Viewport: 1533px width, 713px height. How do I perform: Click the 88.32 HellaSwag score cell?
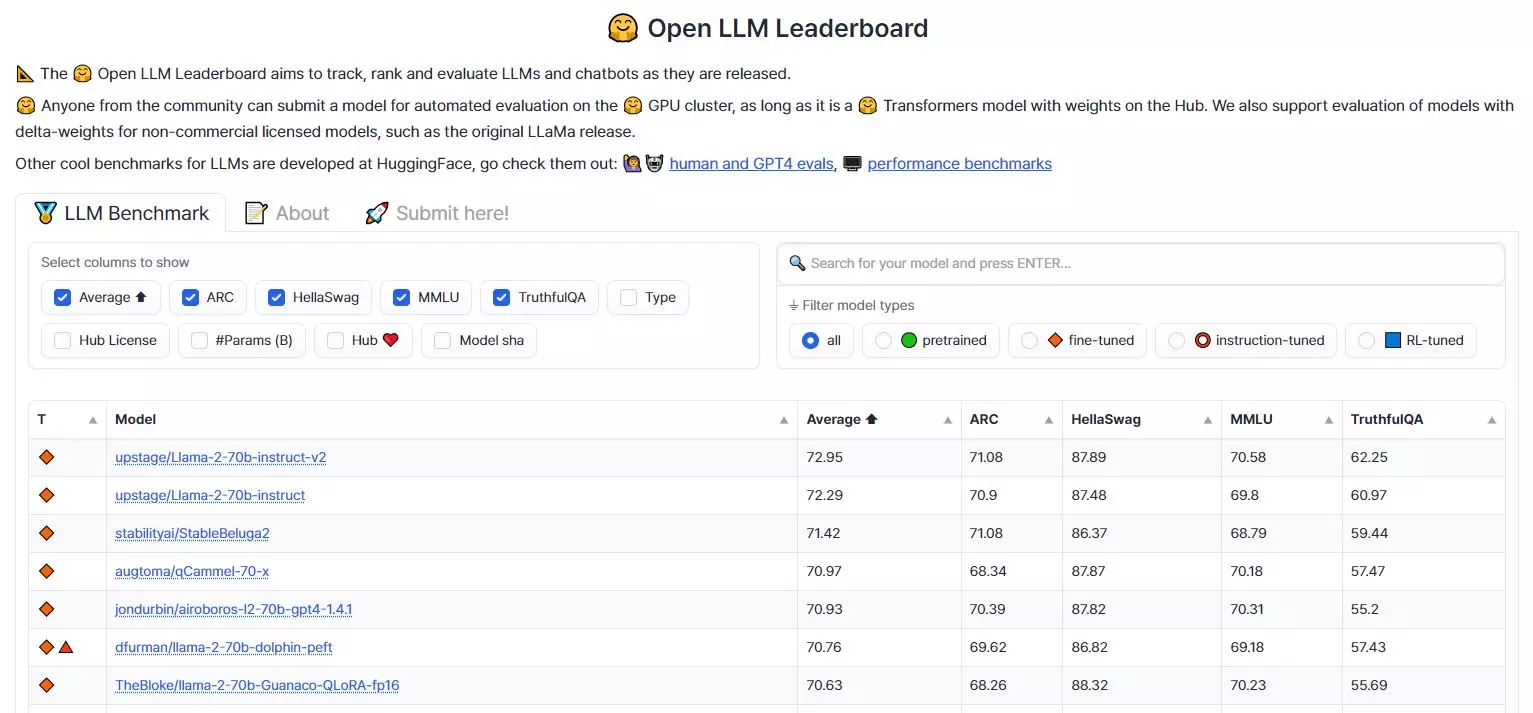click(1141, 685)
